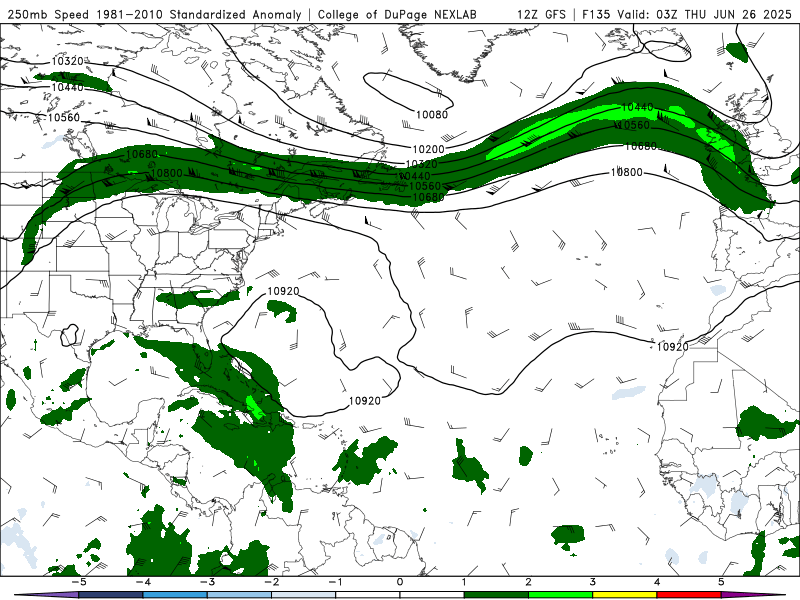Image resolution: width=800 pixels, height=600 pixels.
Task: Click the 10080 contour label near Greenland
Action: pos(432,114)
